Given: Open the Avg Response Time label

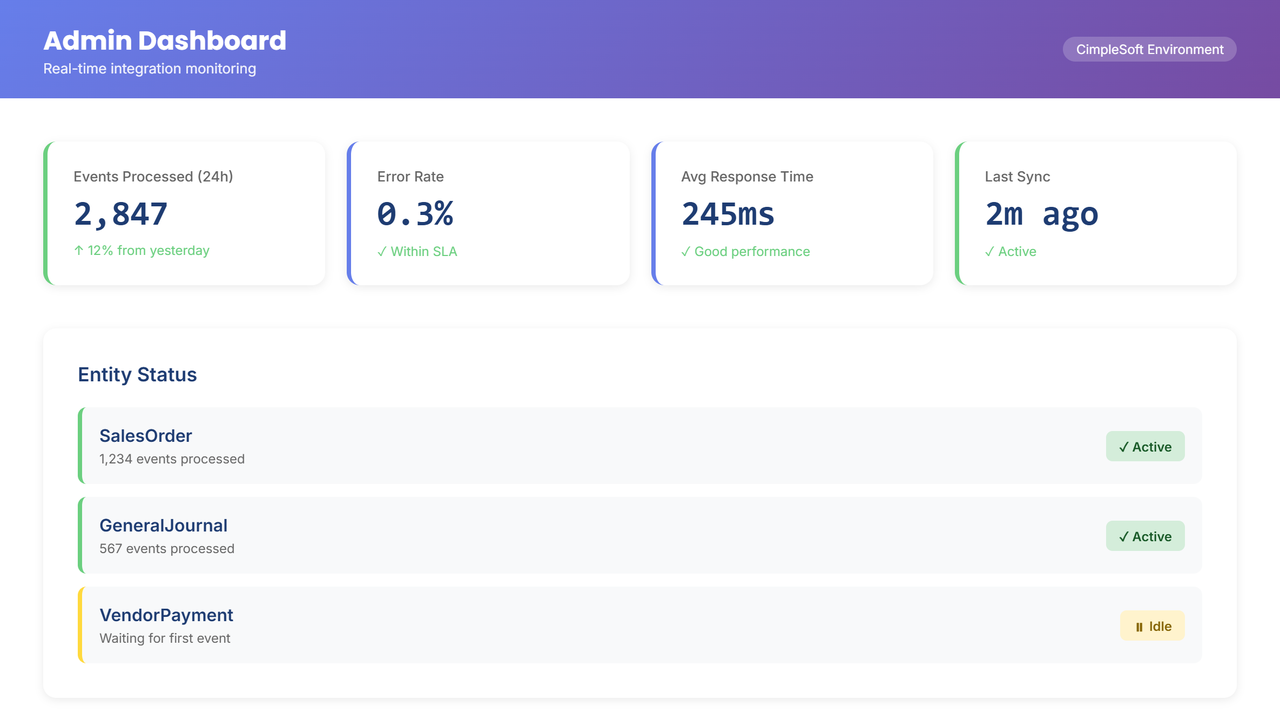Looking at the screenshot, I should (747, 177).
